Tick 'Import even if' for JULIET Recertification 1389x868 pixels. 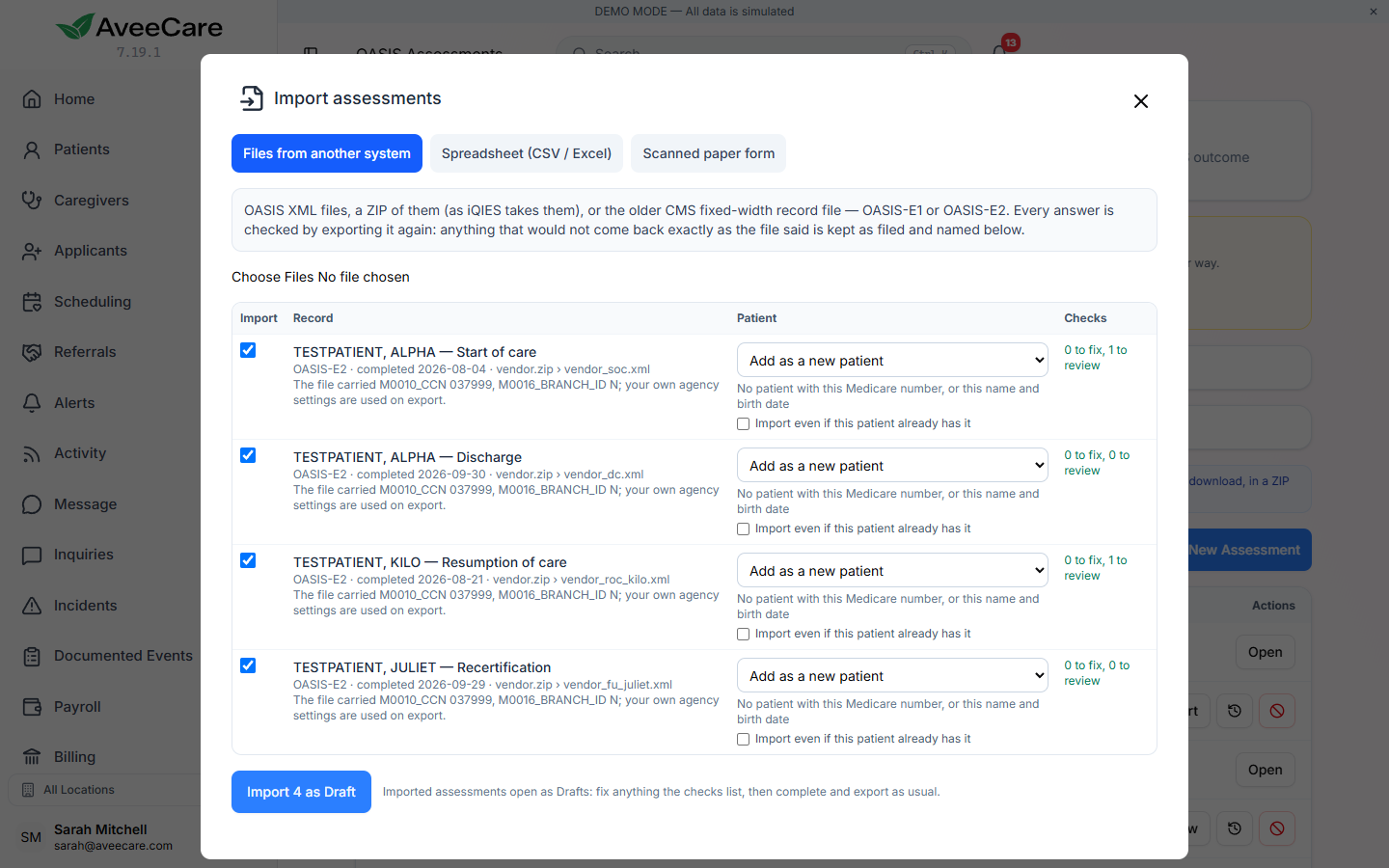coord(743,740)
